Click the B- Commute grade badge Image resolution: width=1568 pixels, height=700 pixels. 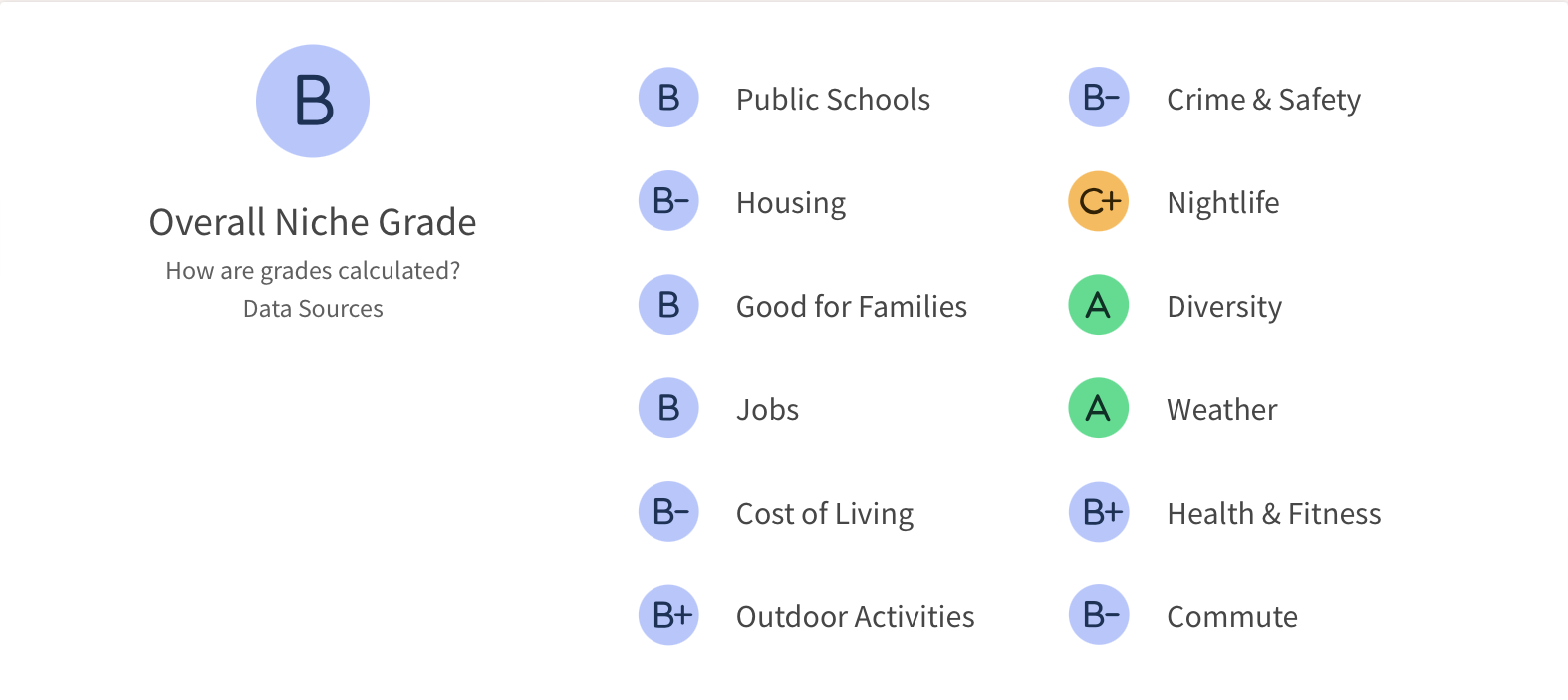[x=1098, y=615]
